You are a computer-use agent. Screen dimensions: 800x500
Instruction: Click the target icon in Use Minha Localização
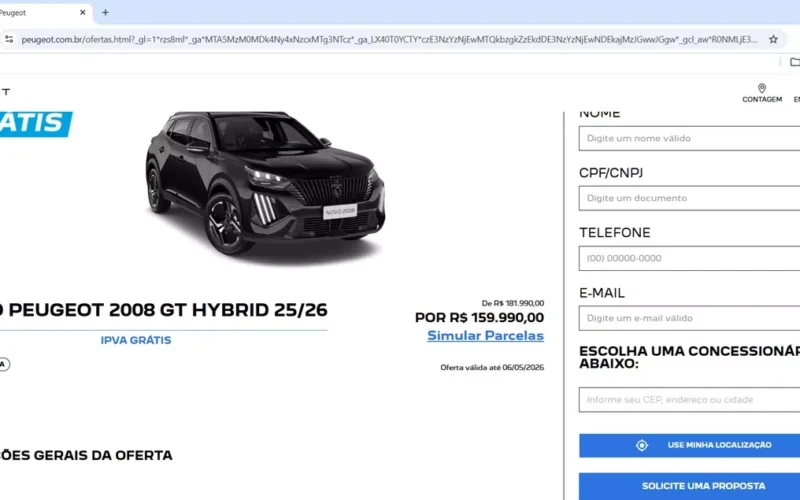(x=642, y=445)
